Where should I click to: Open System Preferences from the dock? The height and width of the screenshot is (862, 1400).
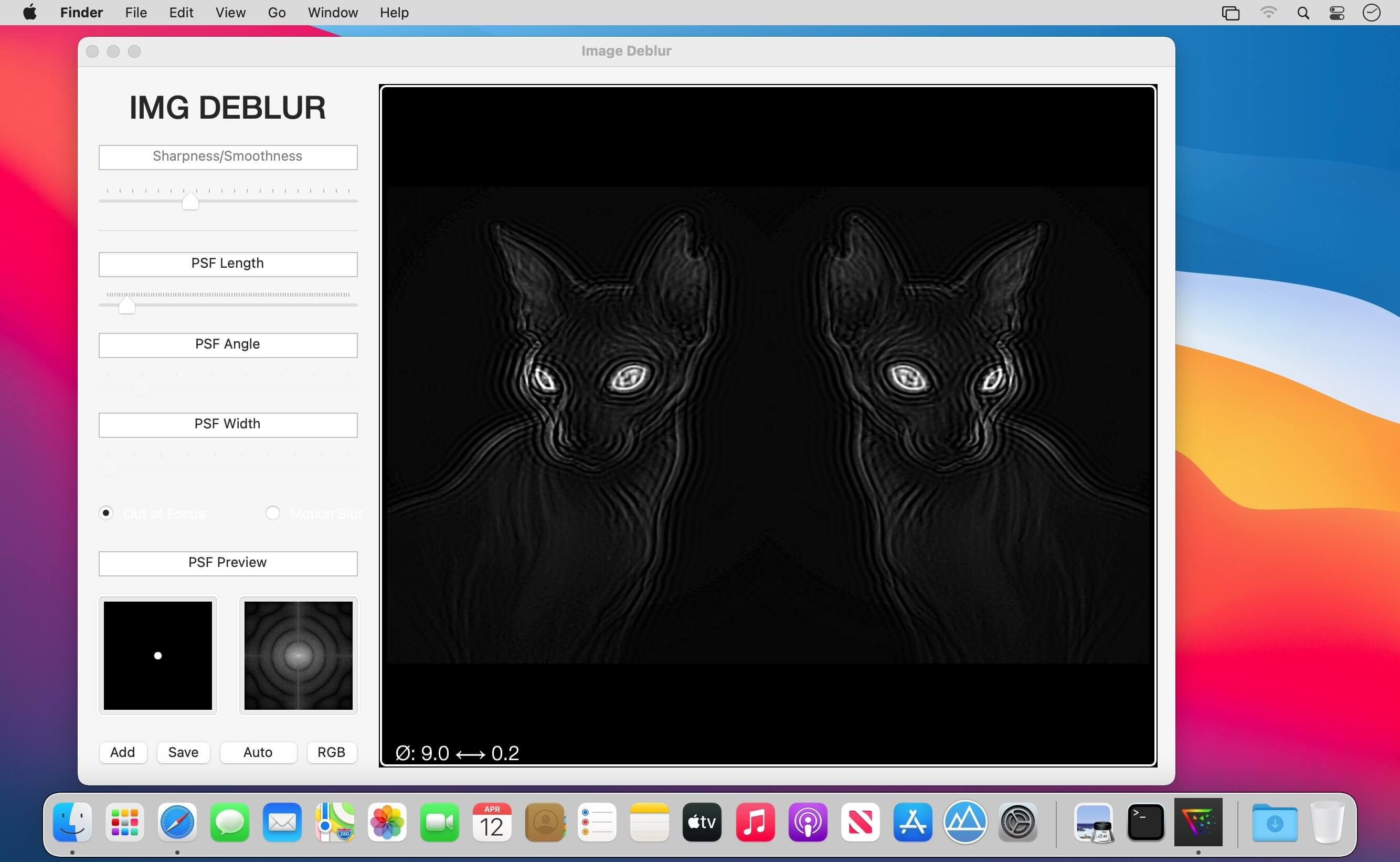tap(1017, 822)
